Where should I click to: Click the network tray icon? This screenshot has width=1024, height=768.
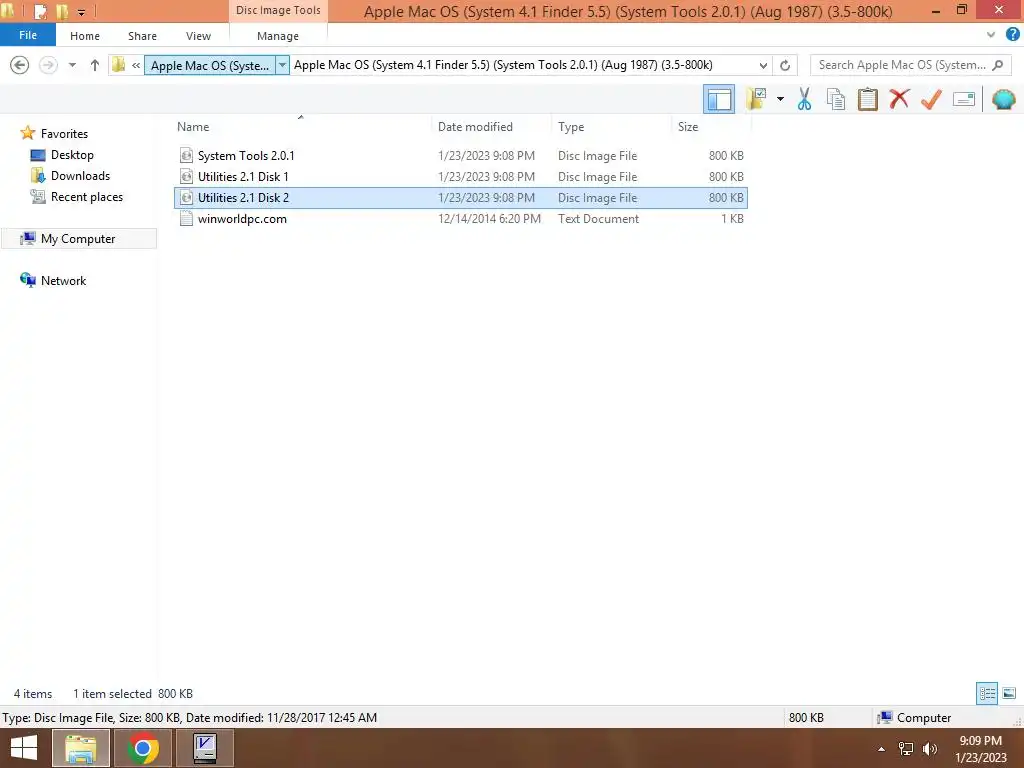tap(906, 749)
